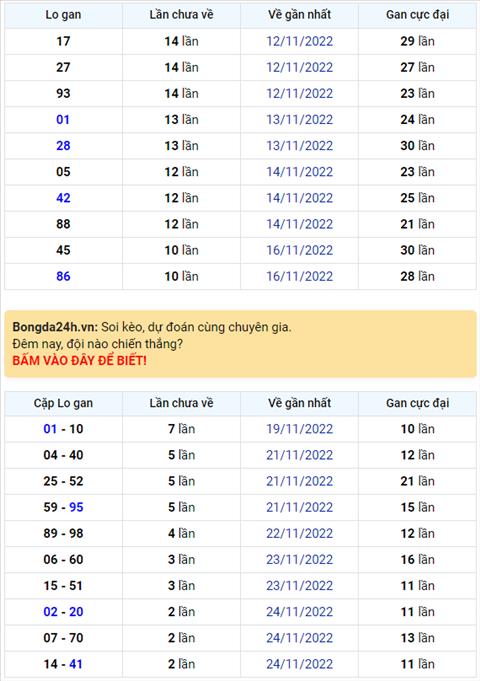Click date 14/11/2022 in row 05
Image resolution: width=480 pixels, height=681 pixels.
point(300,172)
